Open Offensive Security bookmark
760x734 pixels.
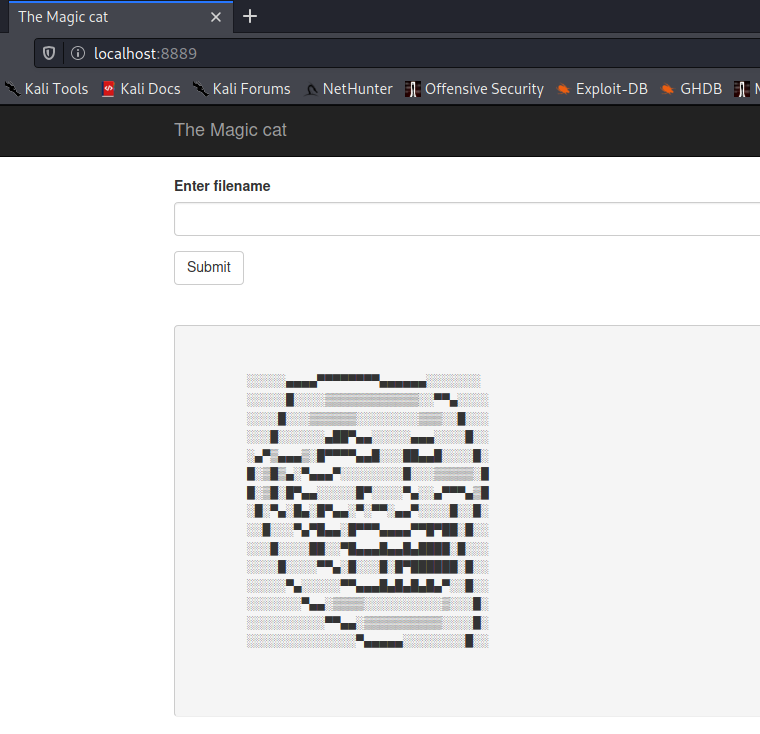click(x=475, y=89)
